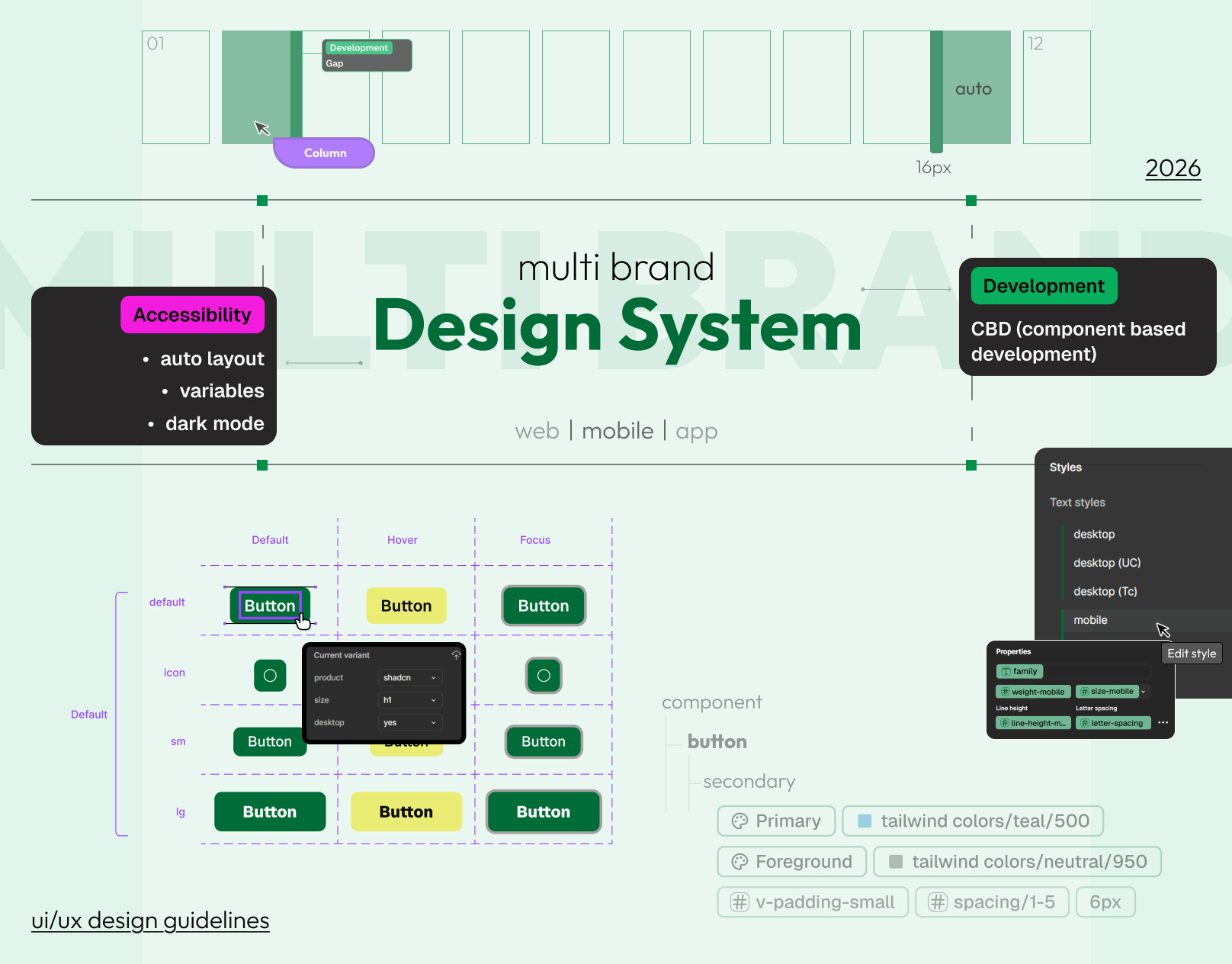The image size is (1232, 964).
Task: Click the Focus Button in default row
Action: [x=544, y=606]
